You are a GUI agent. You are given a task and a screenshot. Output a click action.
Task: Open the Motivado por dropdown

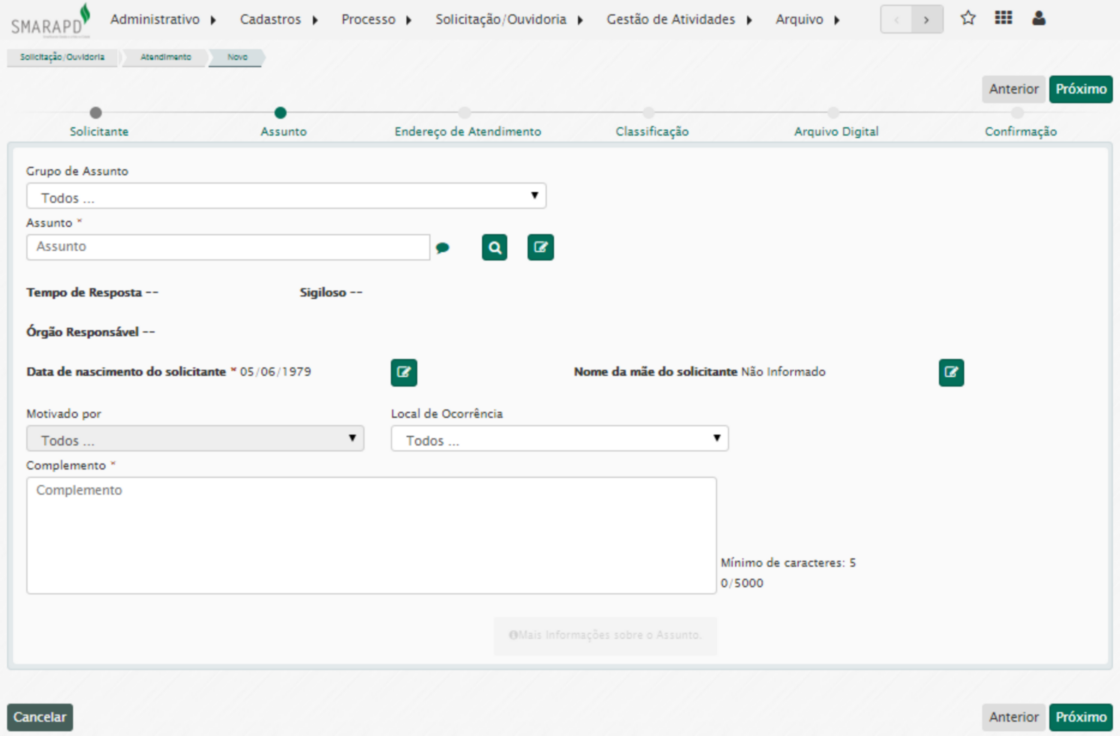195,439
